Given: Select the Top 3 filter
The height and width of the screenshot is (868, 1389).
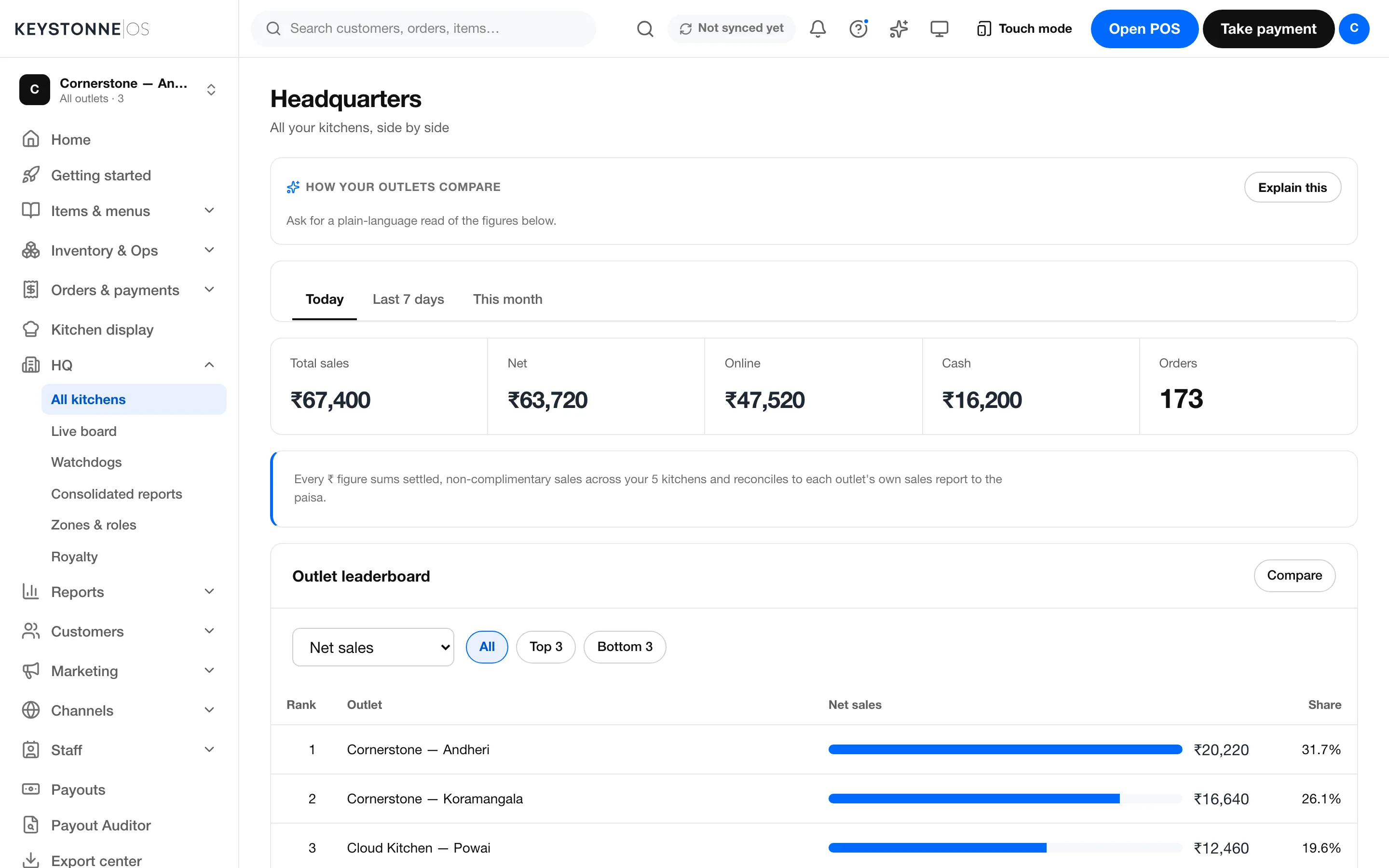Looking at the screenshot, I should (545, 647).
